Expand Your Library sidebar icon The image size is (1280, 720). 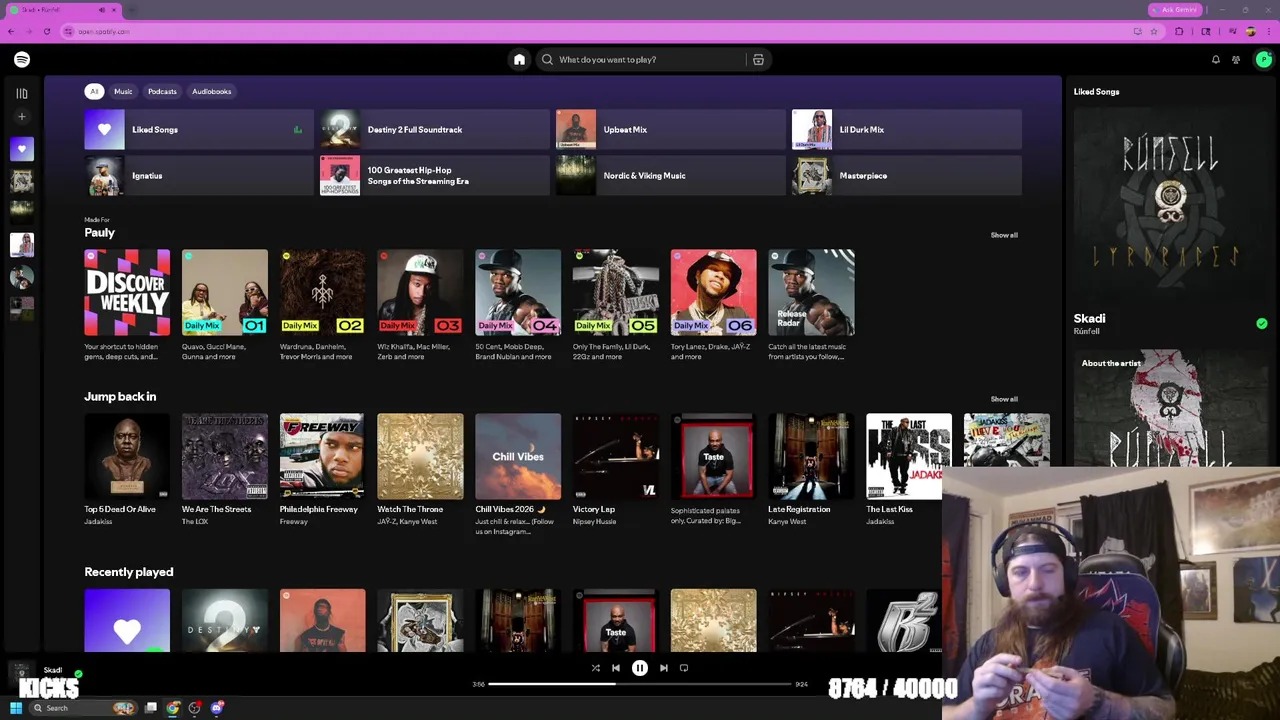[x=22, y=93]
